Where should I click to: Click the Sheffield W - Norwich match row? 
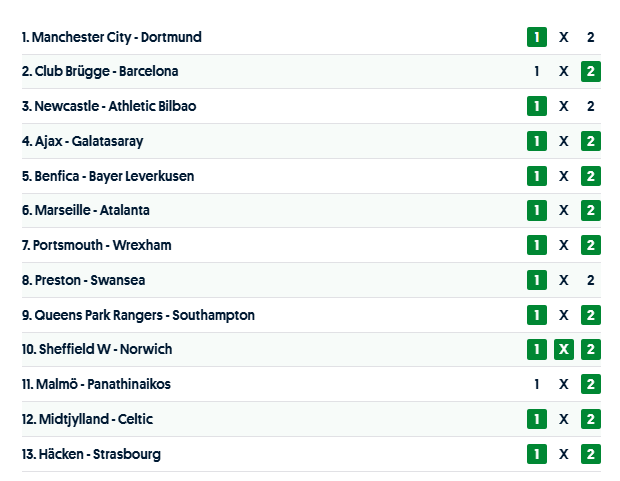coord(96,350)
